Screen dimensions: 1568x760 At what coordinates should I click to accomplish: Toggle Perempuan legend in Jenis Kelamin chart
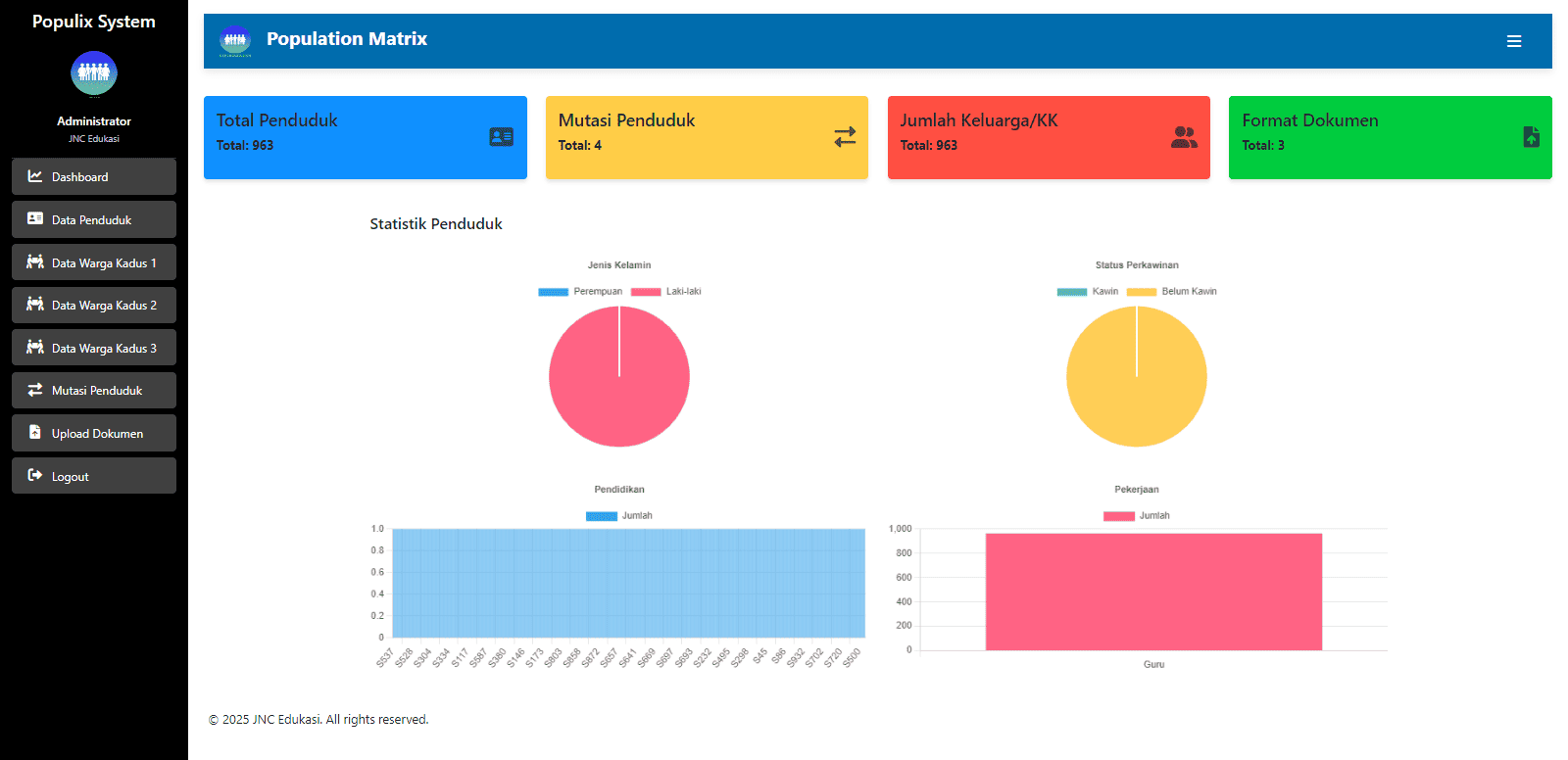[x=580, y=292]
